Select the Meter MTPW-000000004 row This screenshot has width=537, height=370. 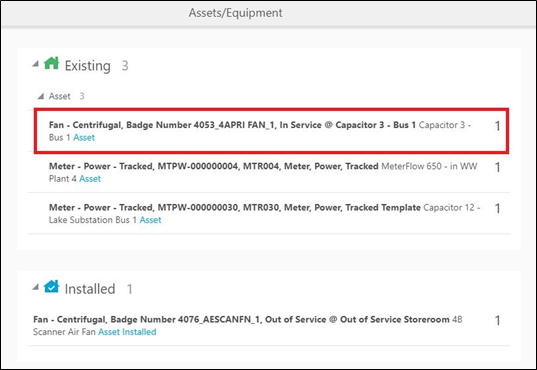tap(269, 172)
